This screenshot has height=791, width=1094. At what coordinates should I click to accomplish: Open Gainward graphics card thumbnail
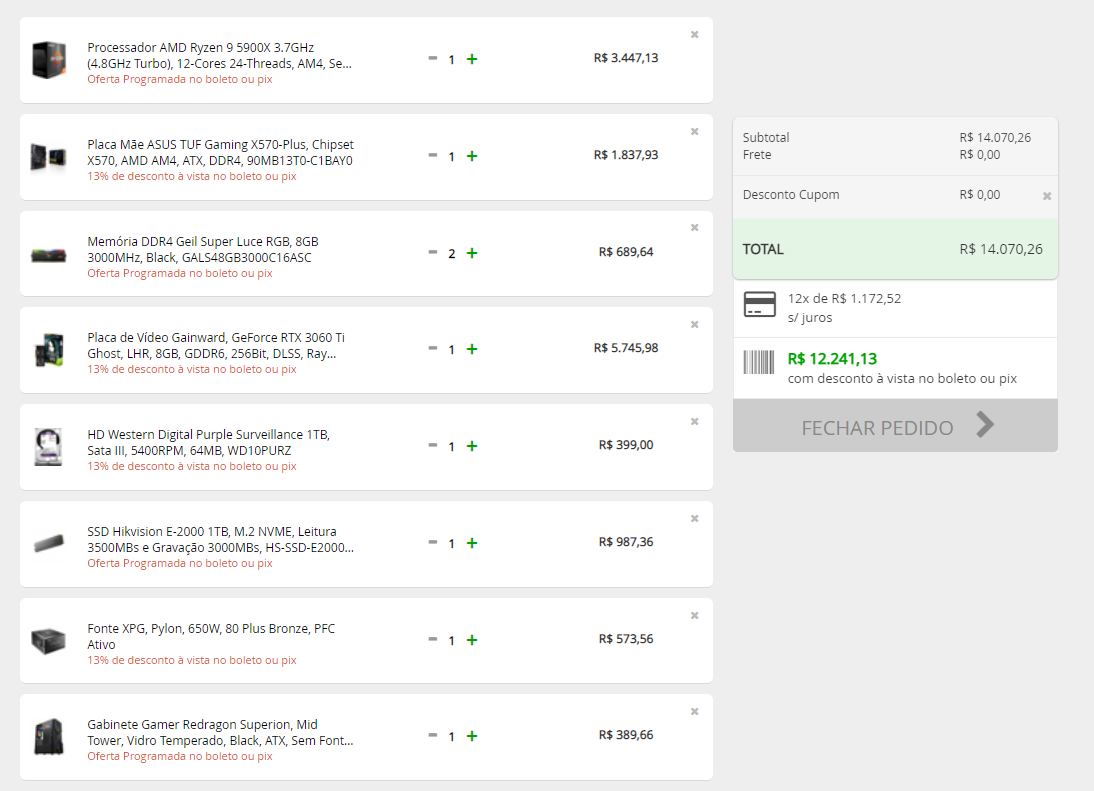click(x=49, y=350)
